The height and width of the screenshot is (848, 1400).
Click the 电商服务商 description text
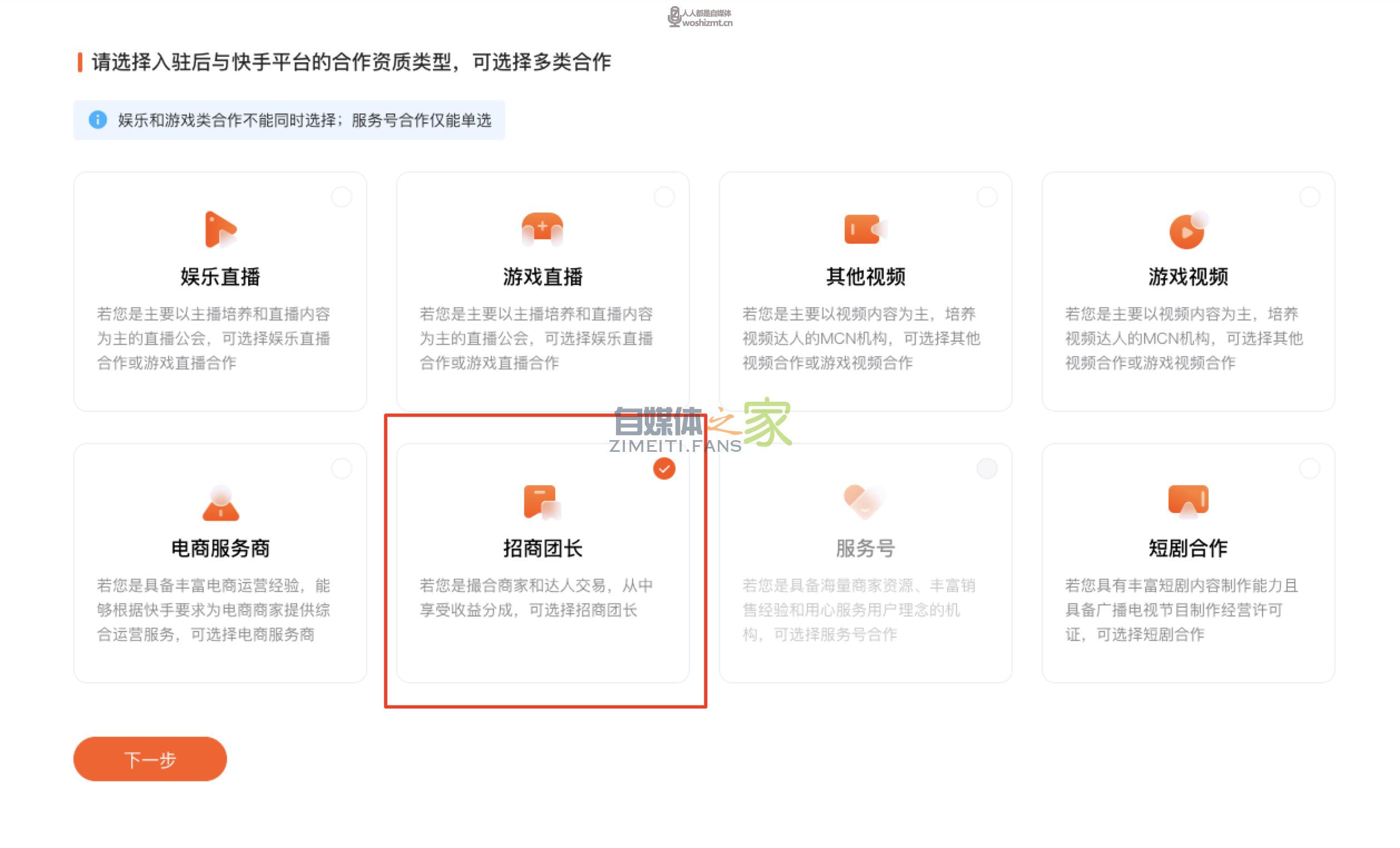coord(213,609)
